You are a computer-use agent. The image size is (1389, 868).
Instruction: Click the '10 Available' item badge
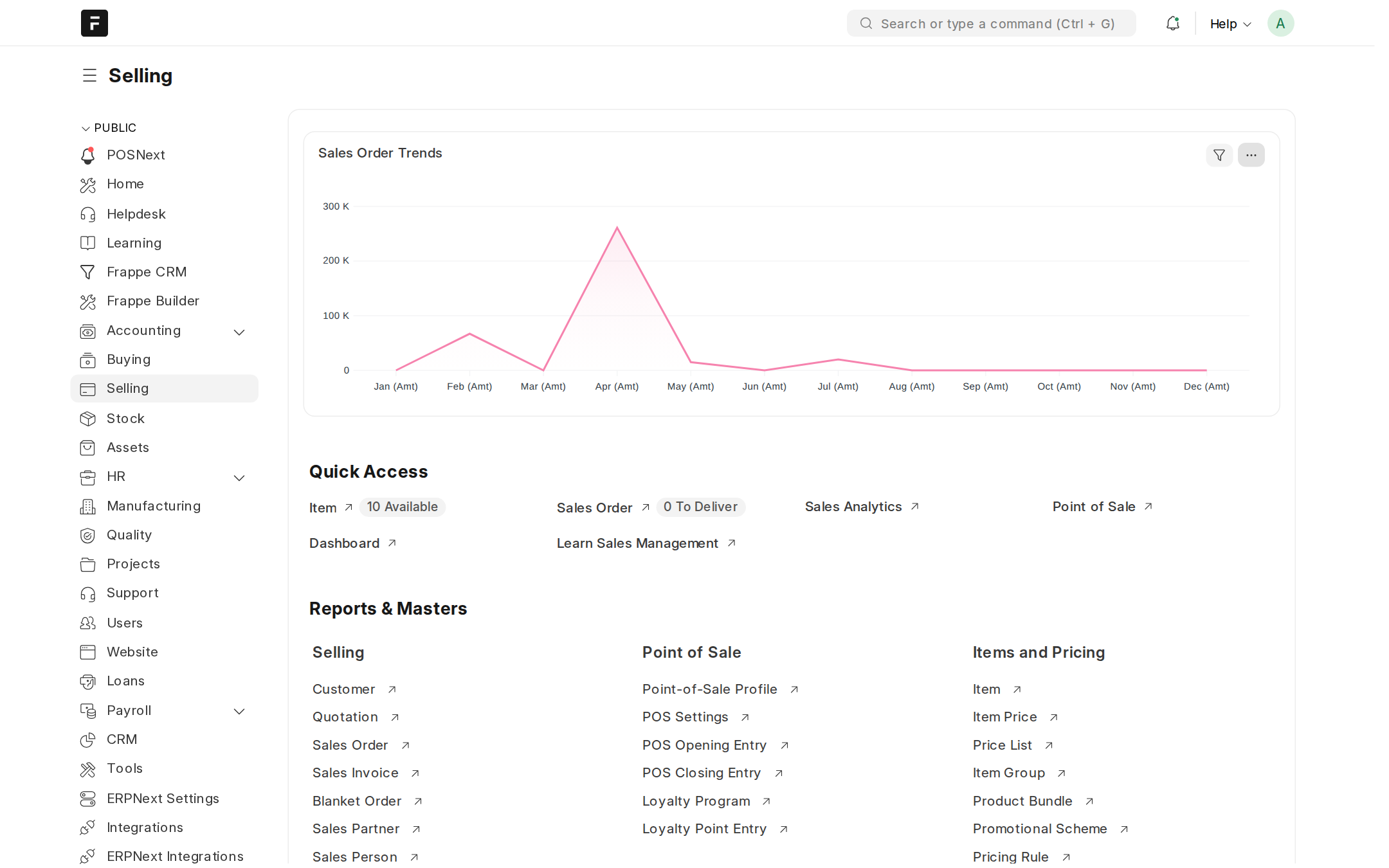point(403,507)
